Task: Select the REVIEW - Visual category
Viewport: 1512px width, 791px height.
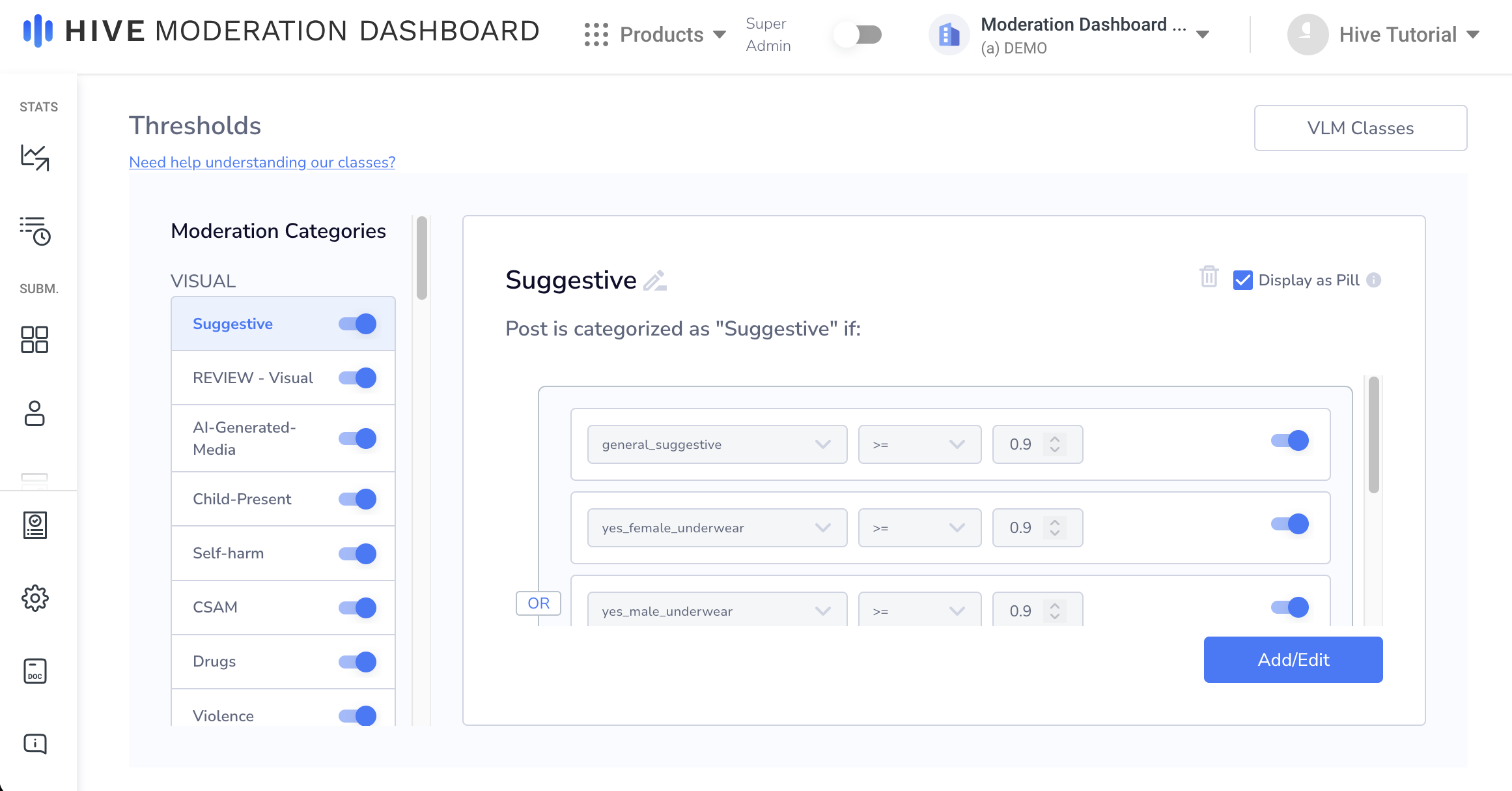Action: click(253, 378)
